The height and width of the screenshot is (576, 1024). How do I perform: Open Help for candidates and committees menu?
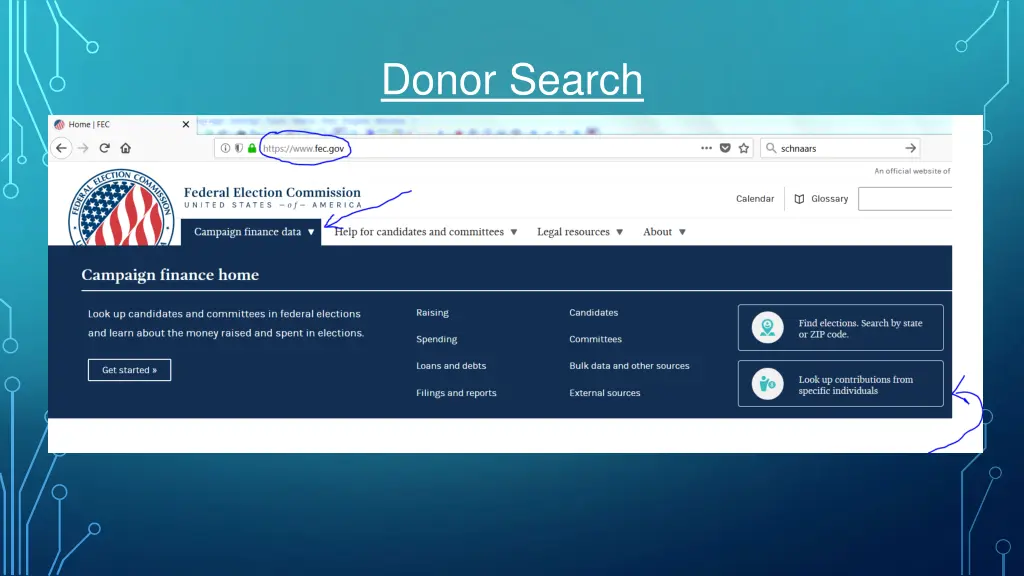(x=426, y=232)
